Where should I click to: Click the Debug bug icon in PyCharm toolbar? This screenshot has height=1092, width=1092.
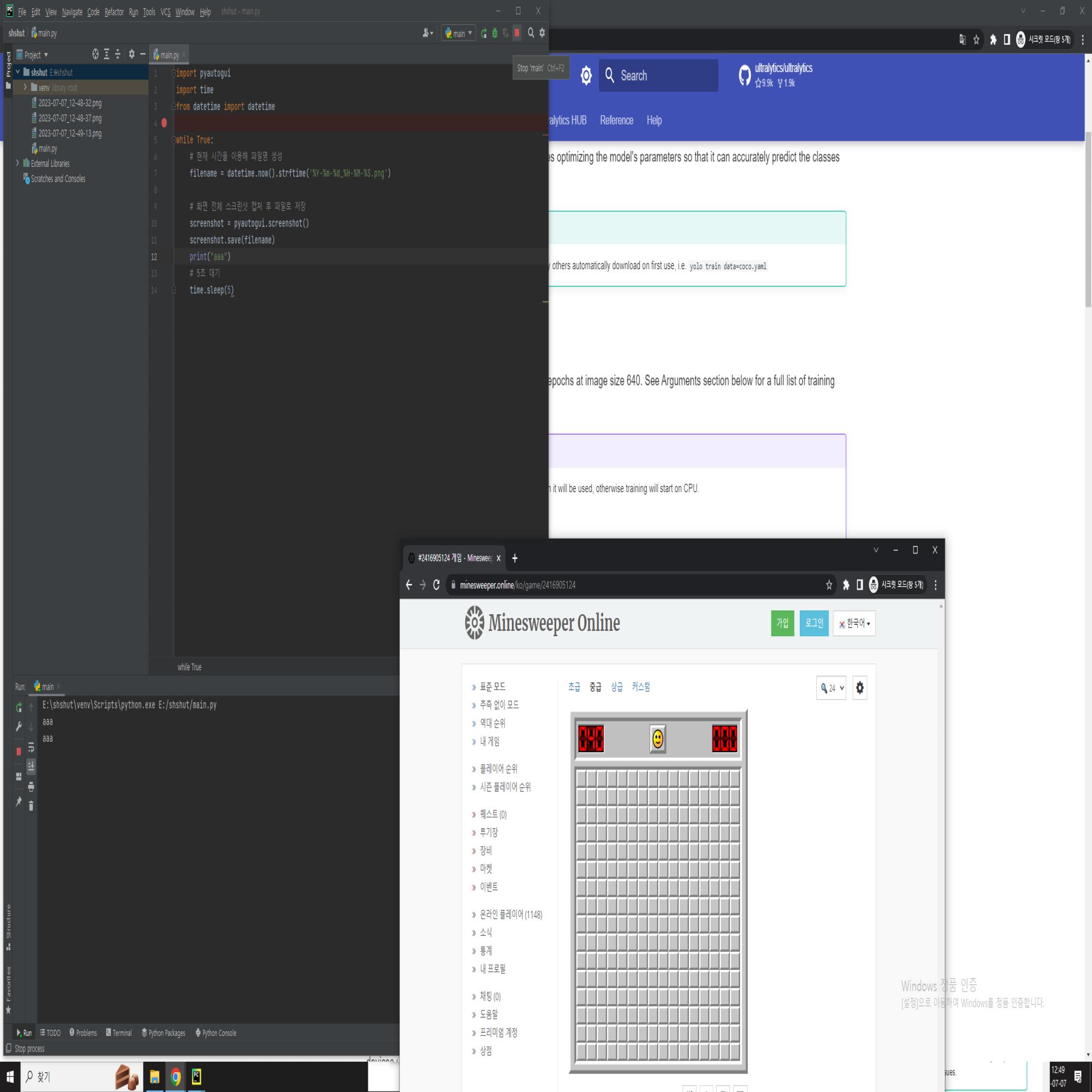tap(495, 34)
